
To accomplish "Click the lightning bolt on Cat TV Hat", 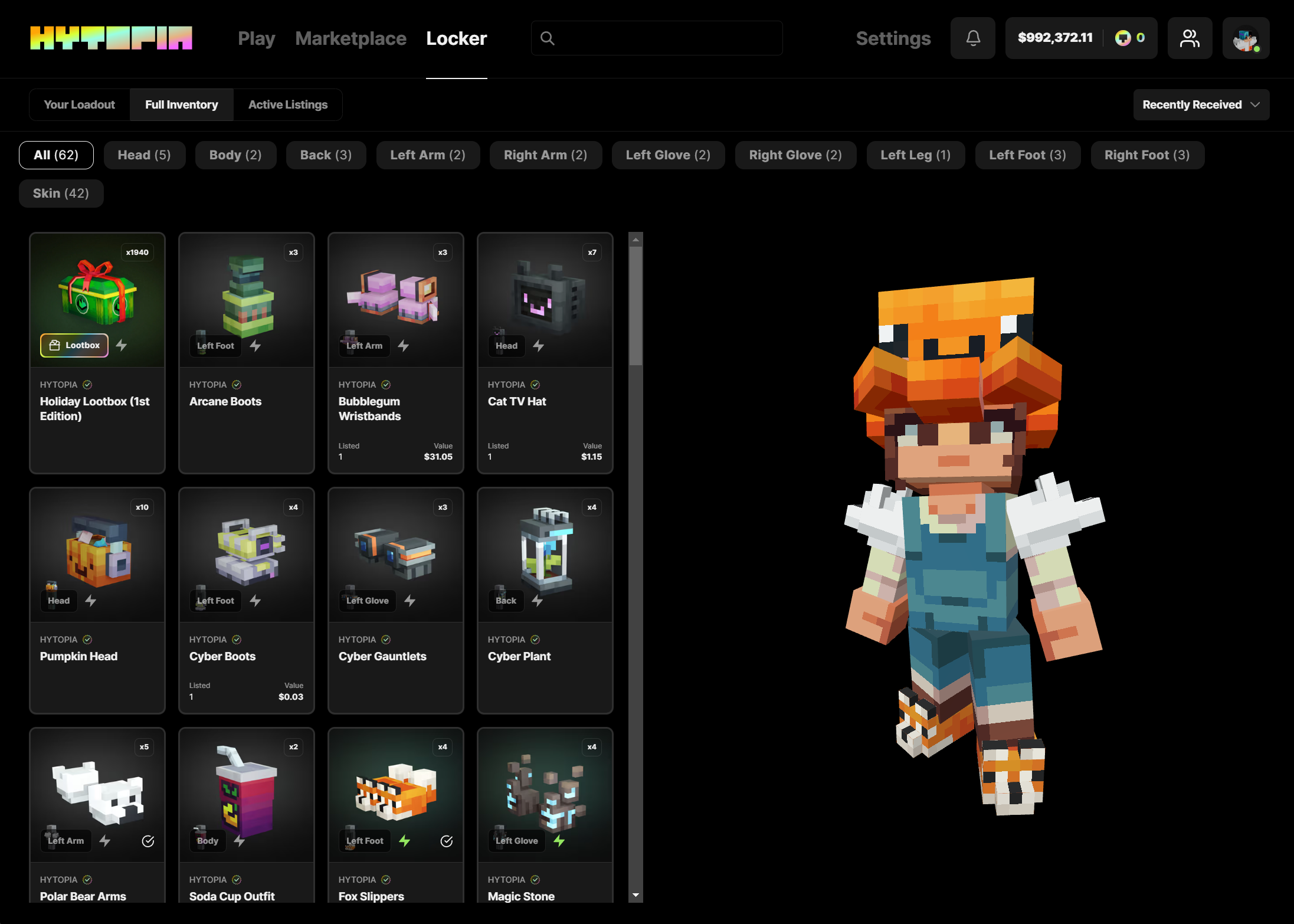I will [538, 346].
